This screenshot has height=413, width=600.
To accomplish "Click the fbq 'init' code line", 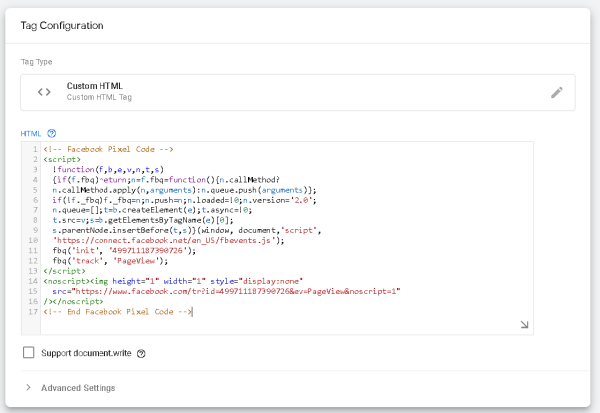I will (x=124, y=251).
